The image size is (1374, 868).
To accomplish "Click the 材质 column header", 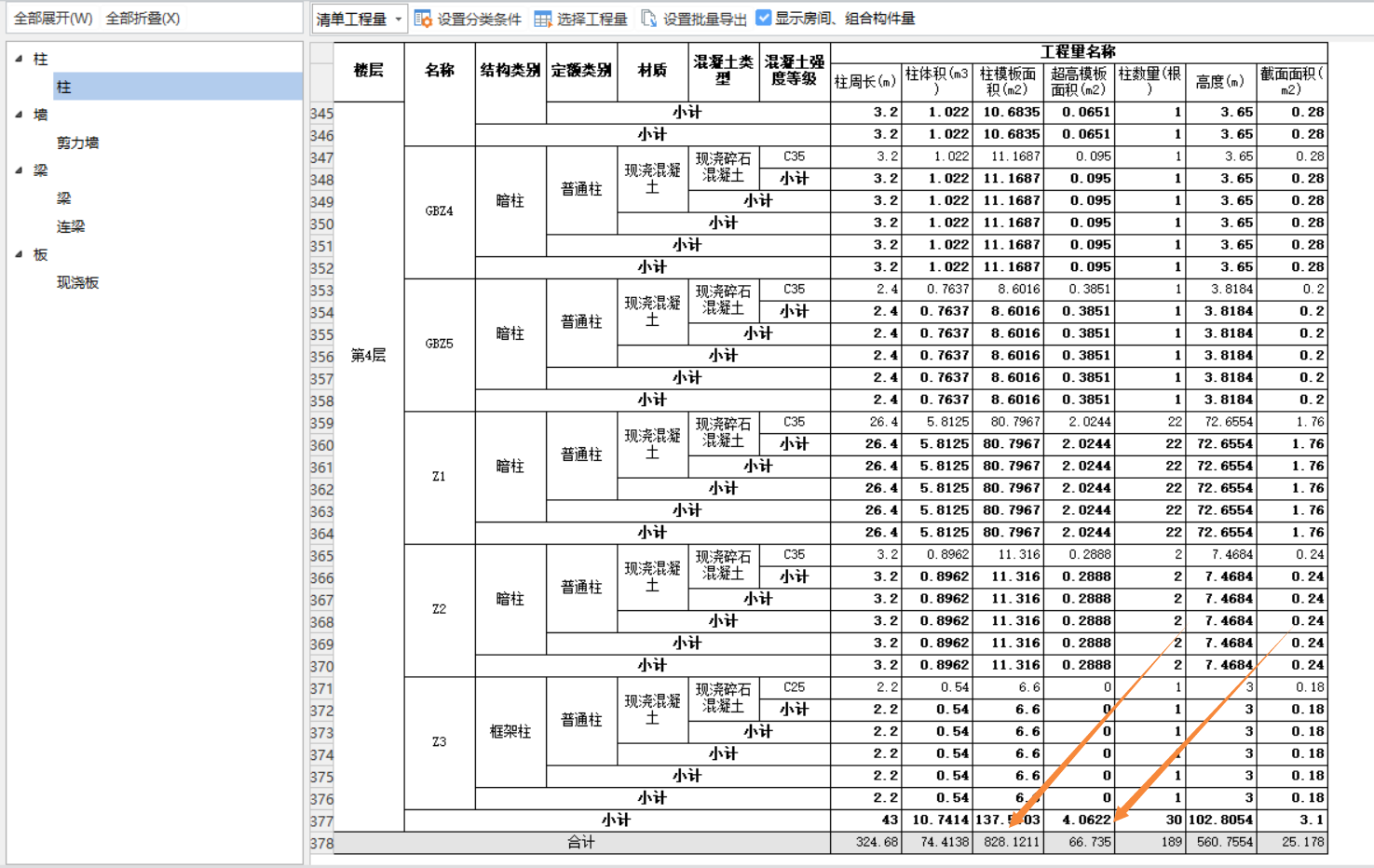I will [x=652, y=71].
